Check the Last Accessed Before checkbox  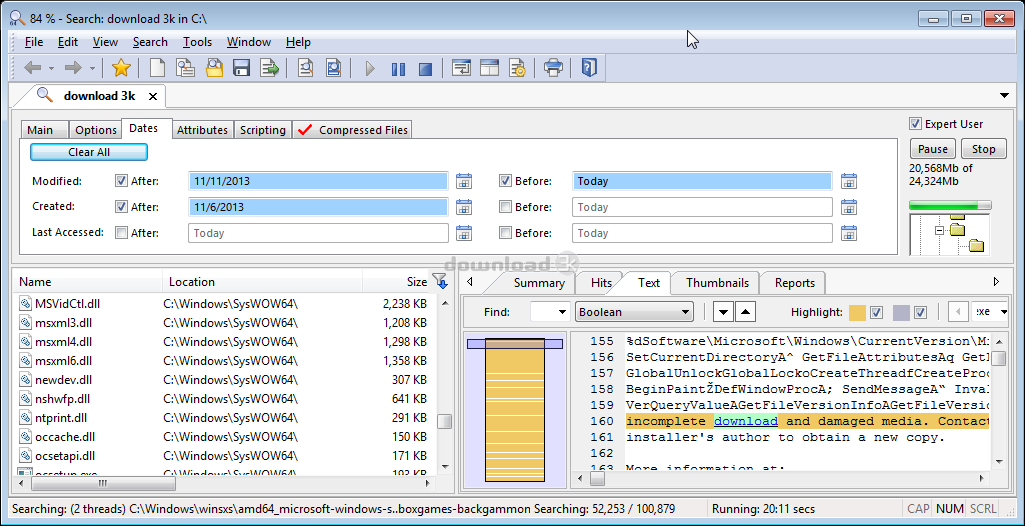pos(505,232)
